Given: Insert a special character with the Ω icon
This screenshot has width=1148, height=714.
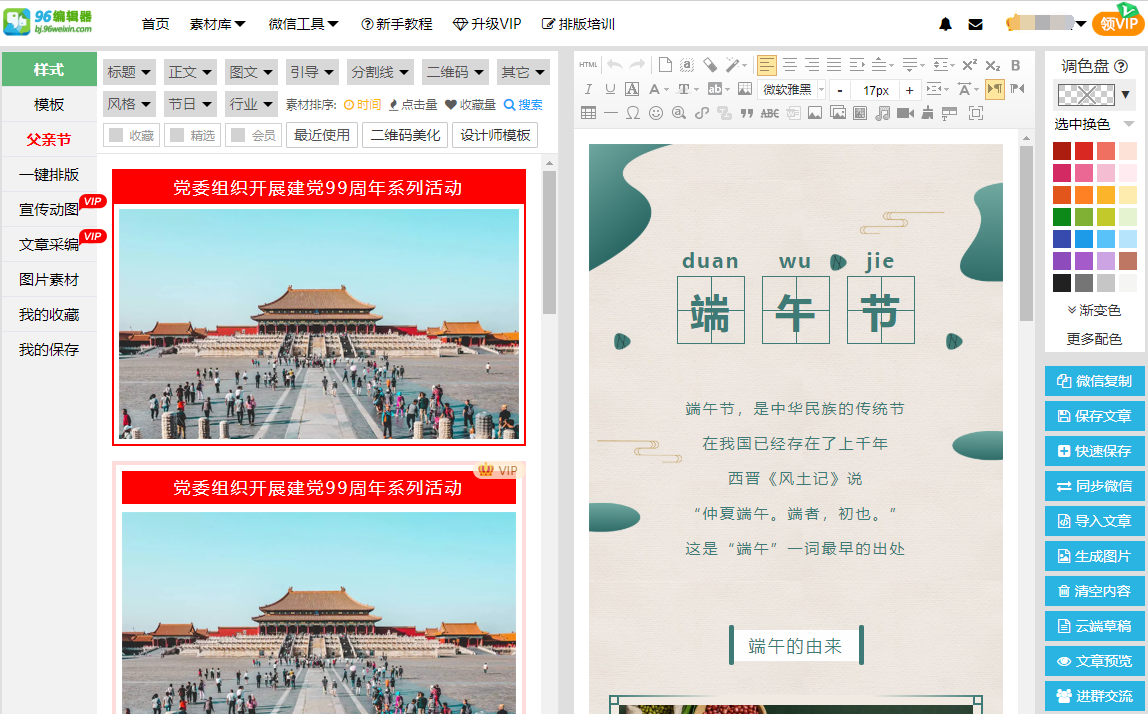Looking at the screenshot, I should (x=632, y=113).
